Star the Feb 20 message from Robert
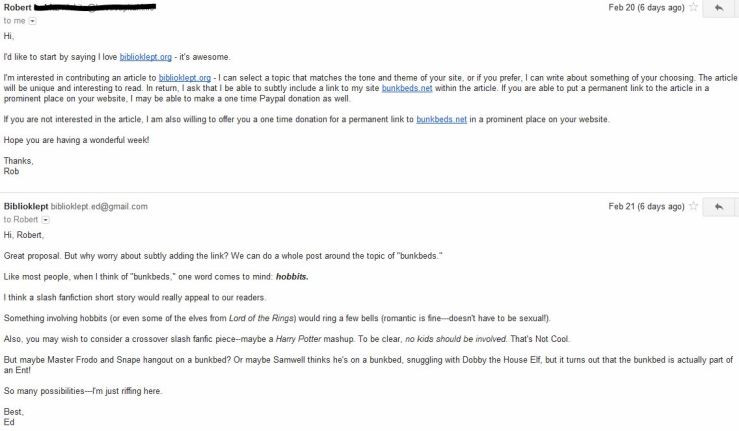This screenshot has height=431, width=739. coord(694,7)
